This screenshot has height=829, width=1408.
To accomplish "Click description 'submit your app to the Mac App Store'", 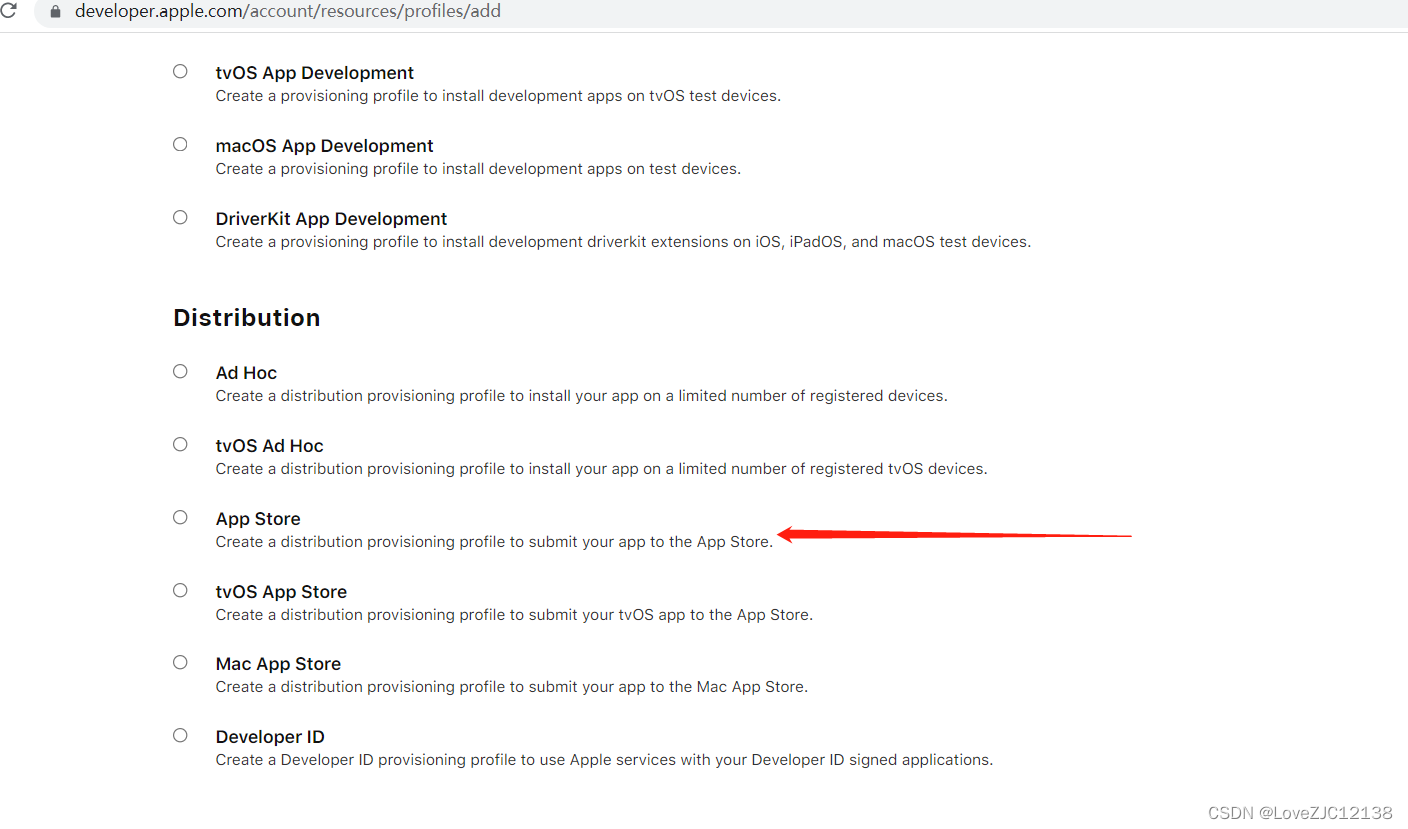I will click(512, 687).
